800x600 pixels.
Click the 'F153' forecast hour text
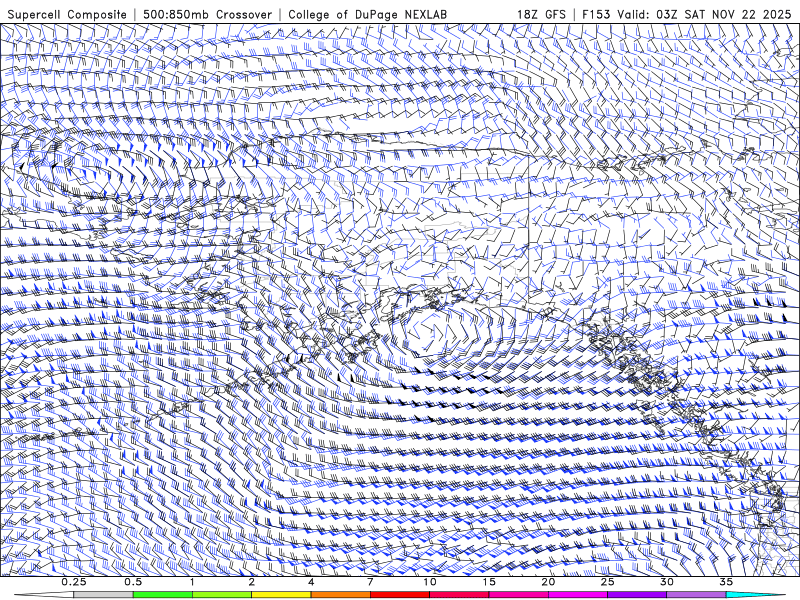pos(596,14)
